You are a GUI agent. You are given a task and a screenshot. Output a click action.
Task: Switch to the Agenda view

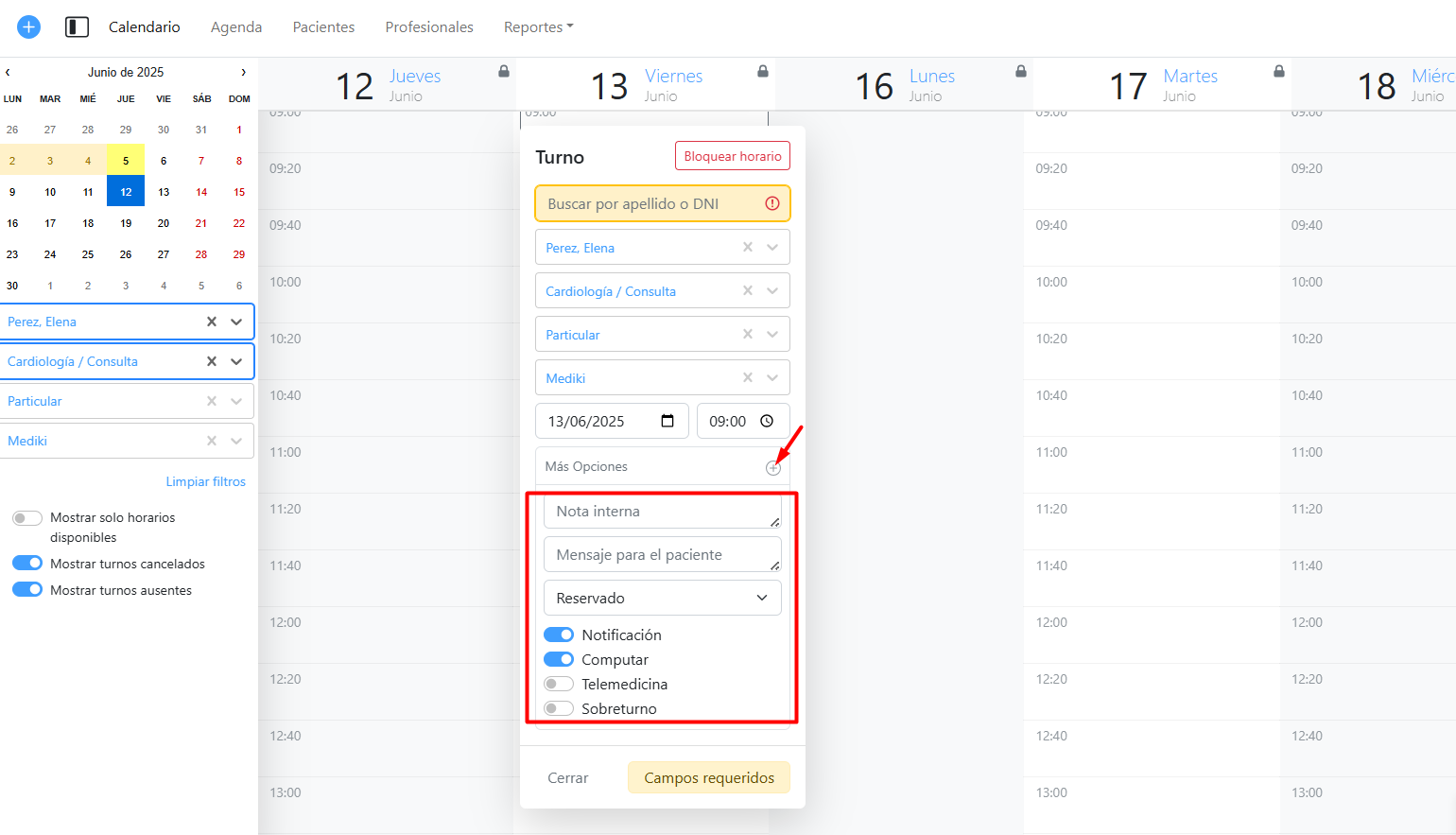236,27
